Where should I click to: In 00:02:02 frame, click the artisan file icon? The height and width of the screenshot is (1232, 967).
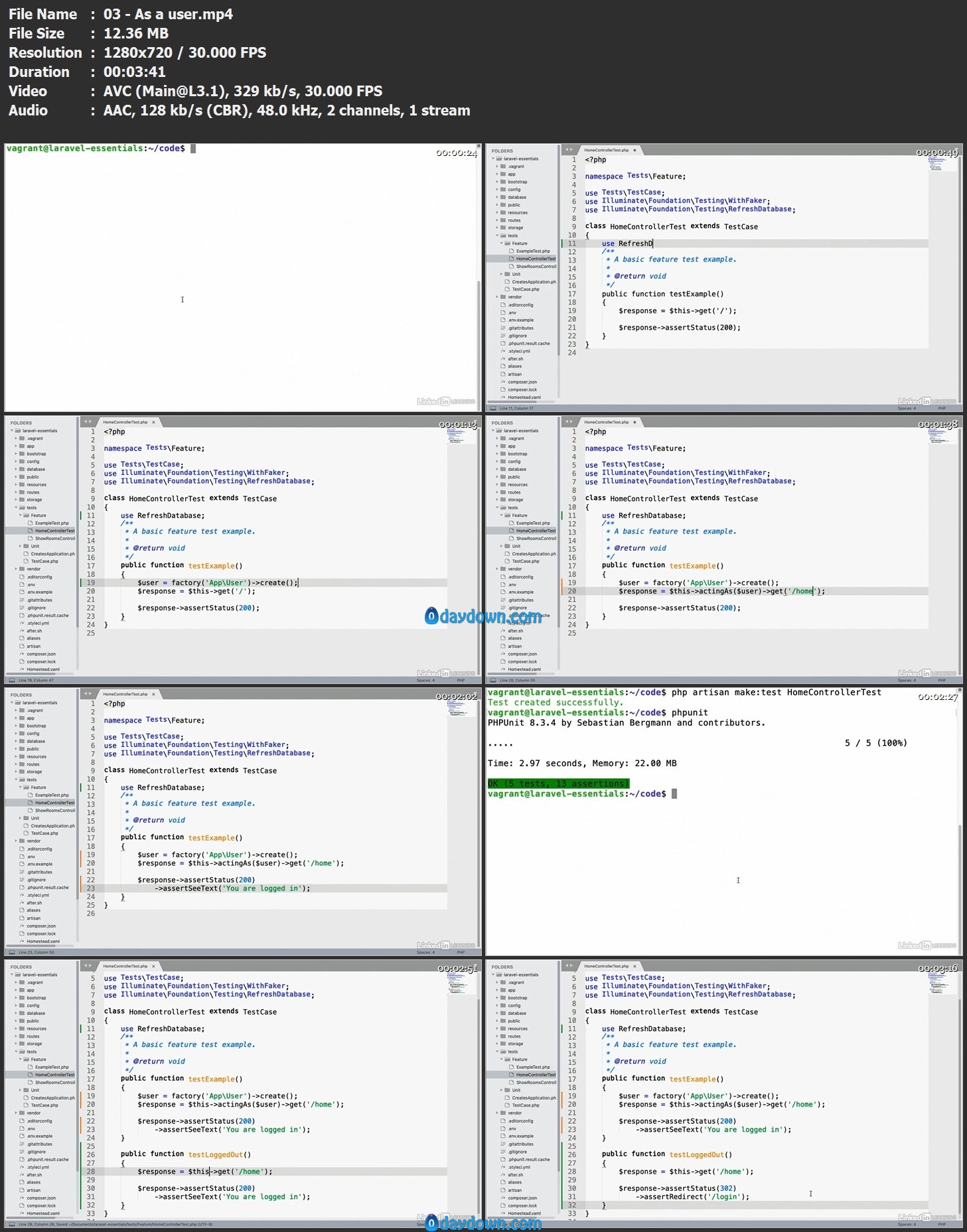click(22, 918)
